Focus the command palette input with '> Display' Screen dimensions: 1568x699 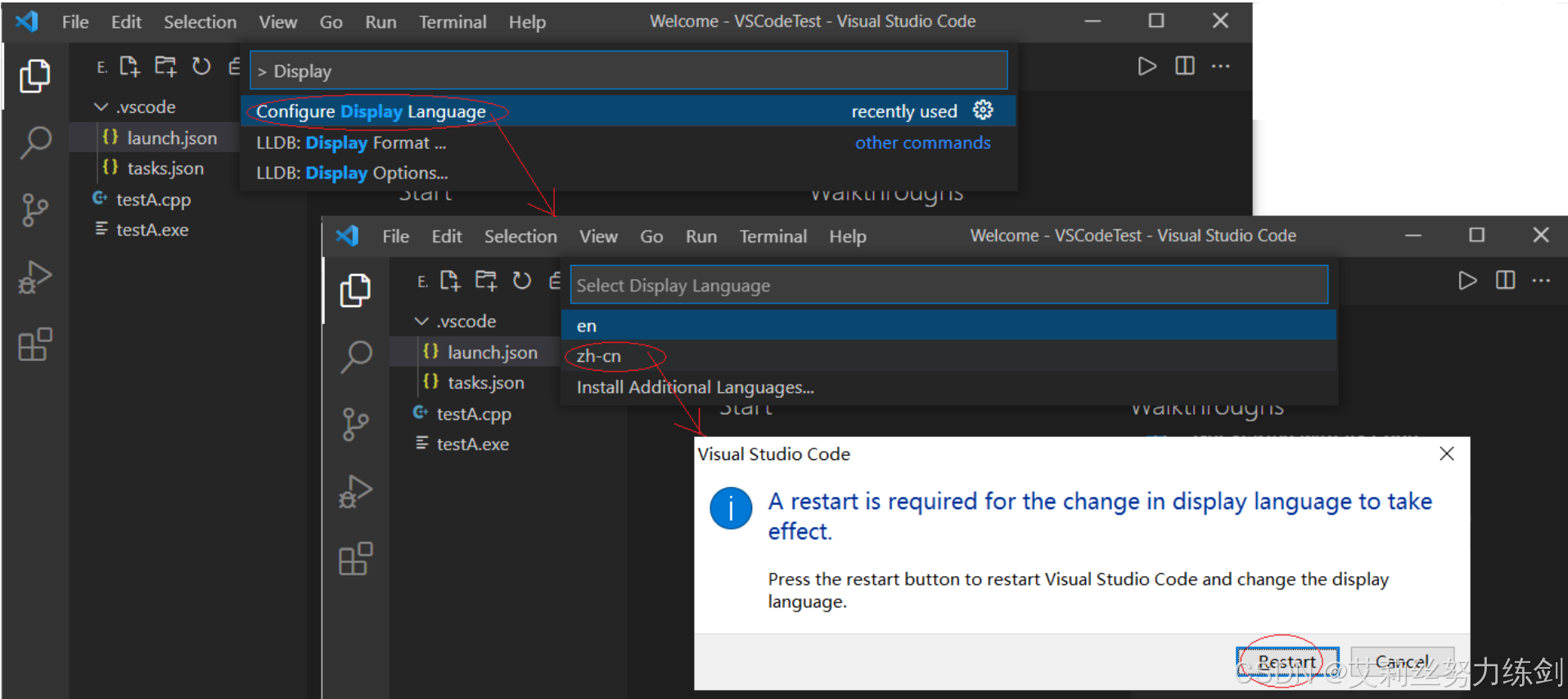[629, 70]
